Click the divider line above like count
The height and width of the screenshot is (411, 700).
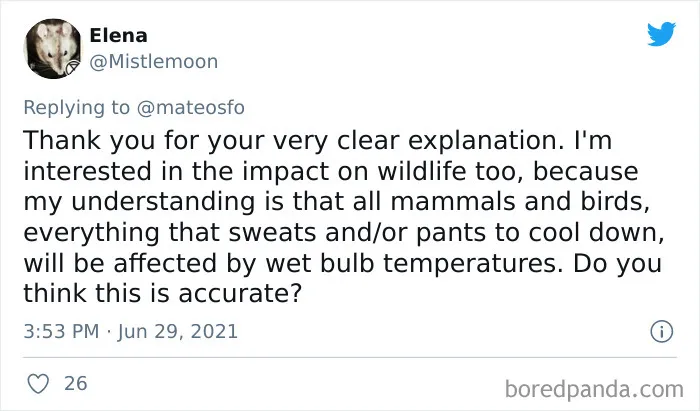pos(350,357)
